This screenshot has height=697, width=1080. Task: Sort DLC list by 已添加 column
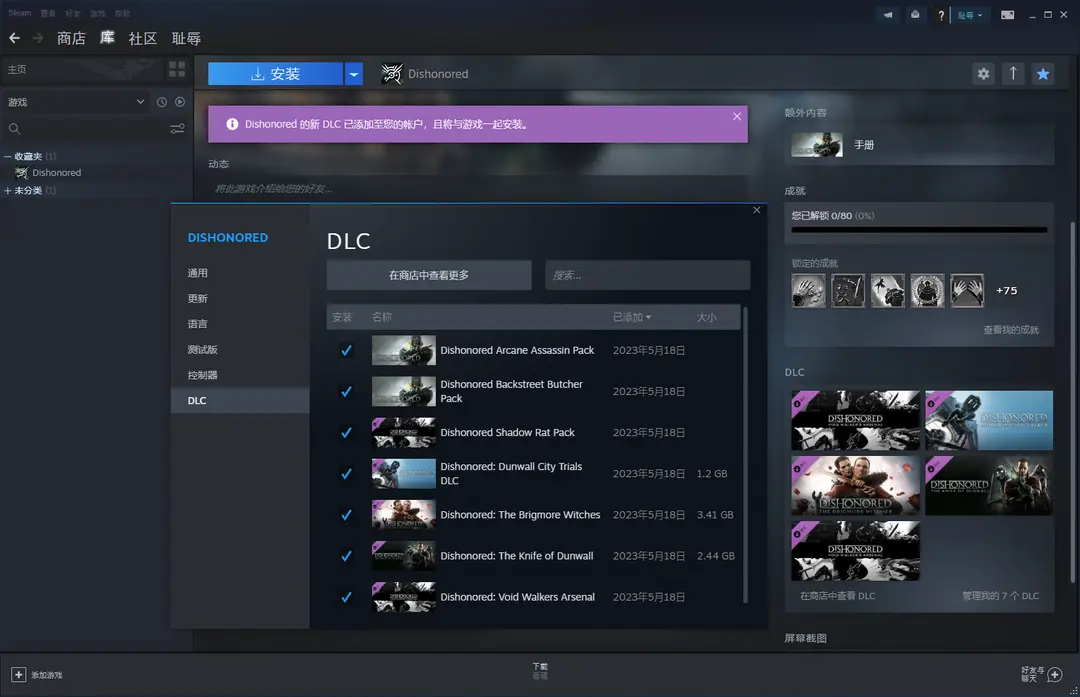pyautogui.click(x=632, y=318)
